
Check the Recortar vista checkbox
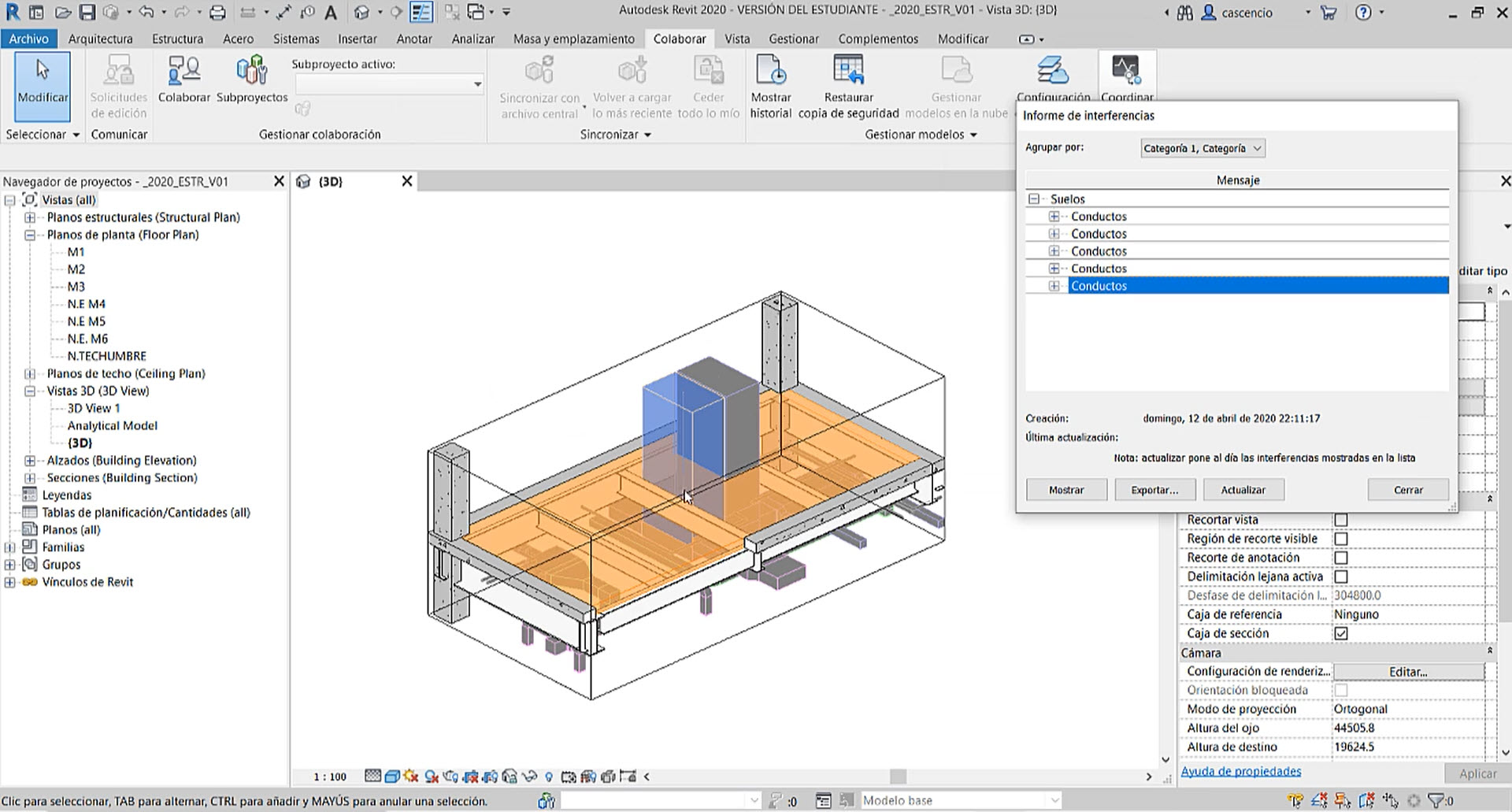pos(1341,519)
